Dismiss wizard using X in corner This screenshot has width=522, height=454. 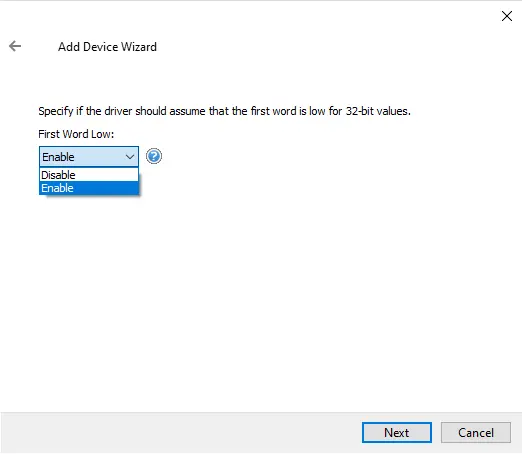pyautogui.click(x=507, y=16)
